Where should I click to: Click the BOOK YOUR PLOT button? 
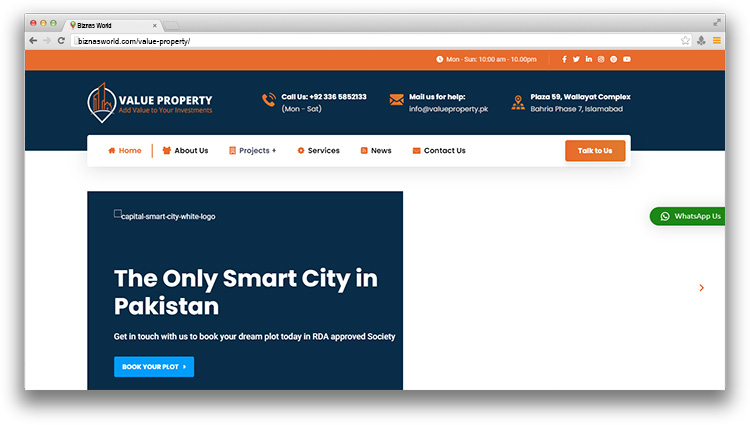(154, 367)
